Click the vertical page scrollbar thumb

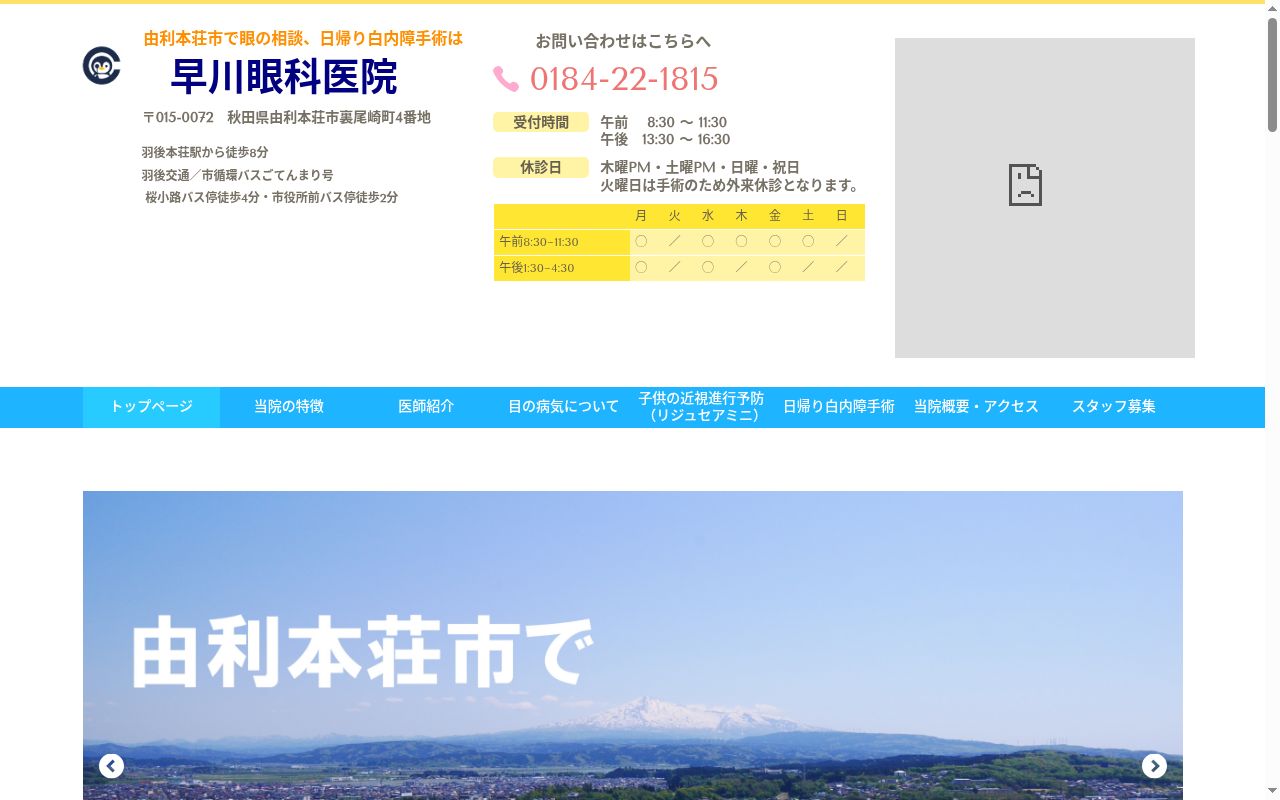(x=1272, y=75)
